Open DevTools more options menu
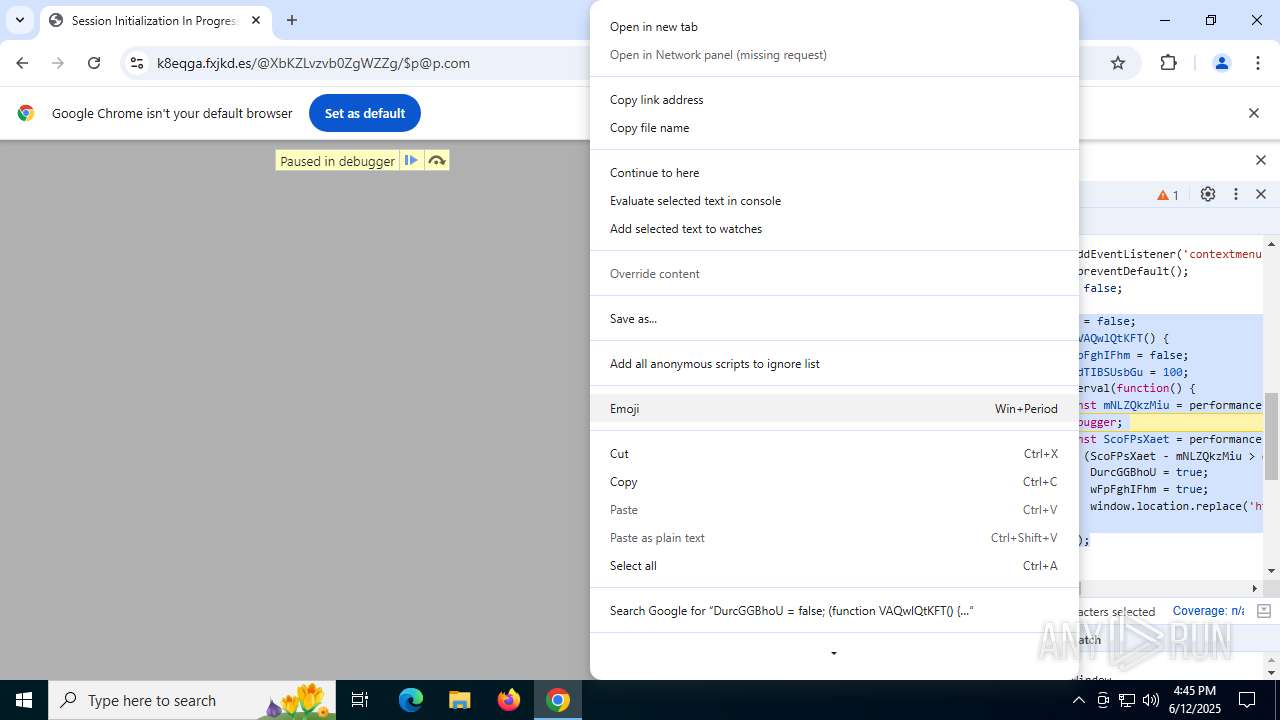This screenshot has height=720, width=1280. tap(1236, 194)
